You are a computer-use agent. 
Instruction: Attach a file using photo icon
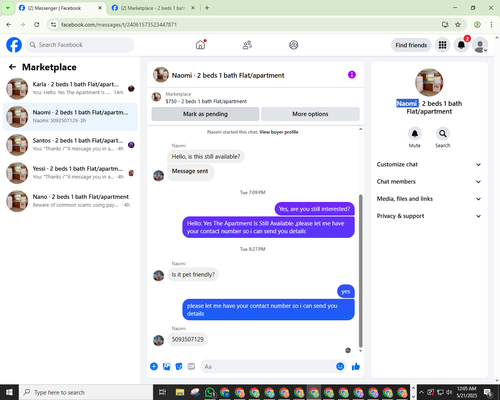click(x=166, y=367)
